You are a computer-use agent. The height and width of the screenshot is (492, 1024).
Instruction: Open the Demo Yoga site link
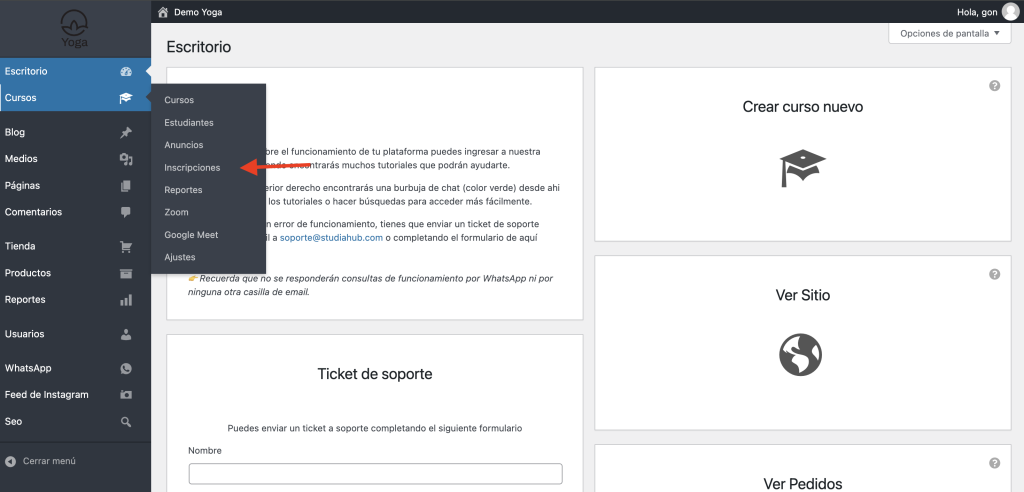coord(197,12)
